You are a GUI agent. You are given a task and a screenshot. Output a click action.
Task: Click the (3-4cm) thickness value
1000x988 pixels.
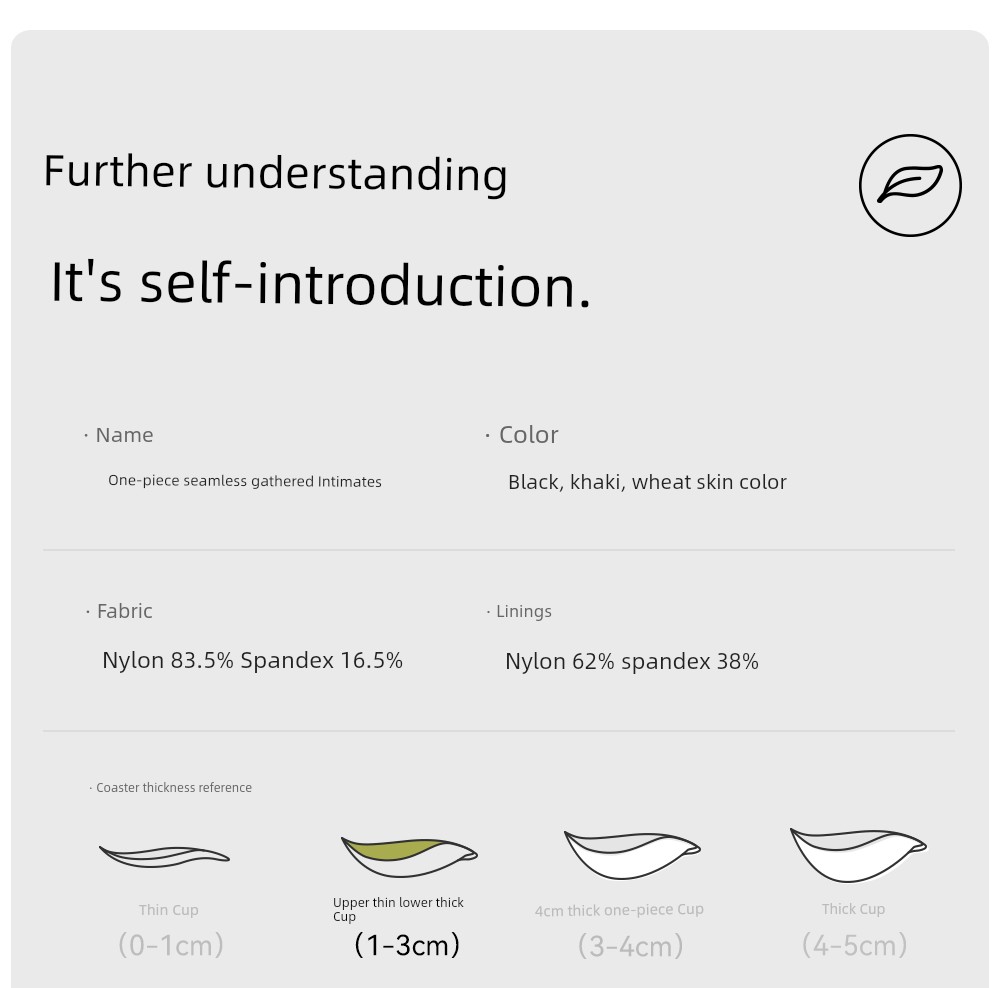630,945
